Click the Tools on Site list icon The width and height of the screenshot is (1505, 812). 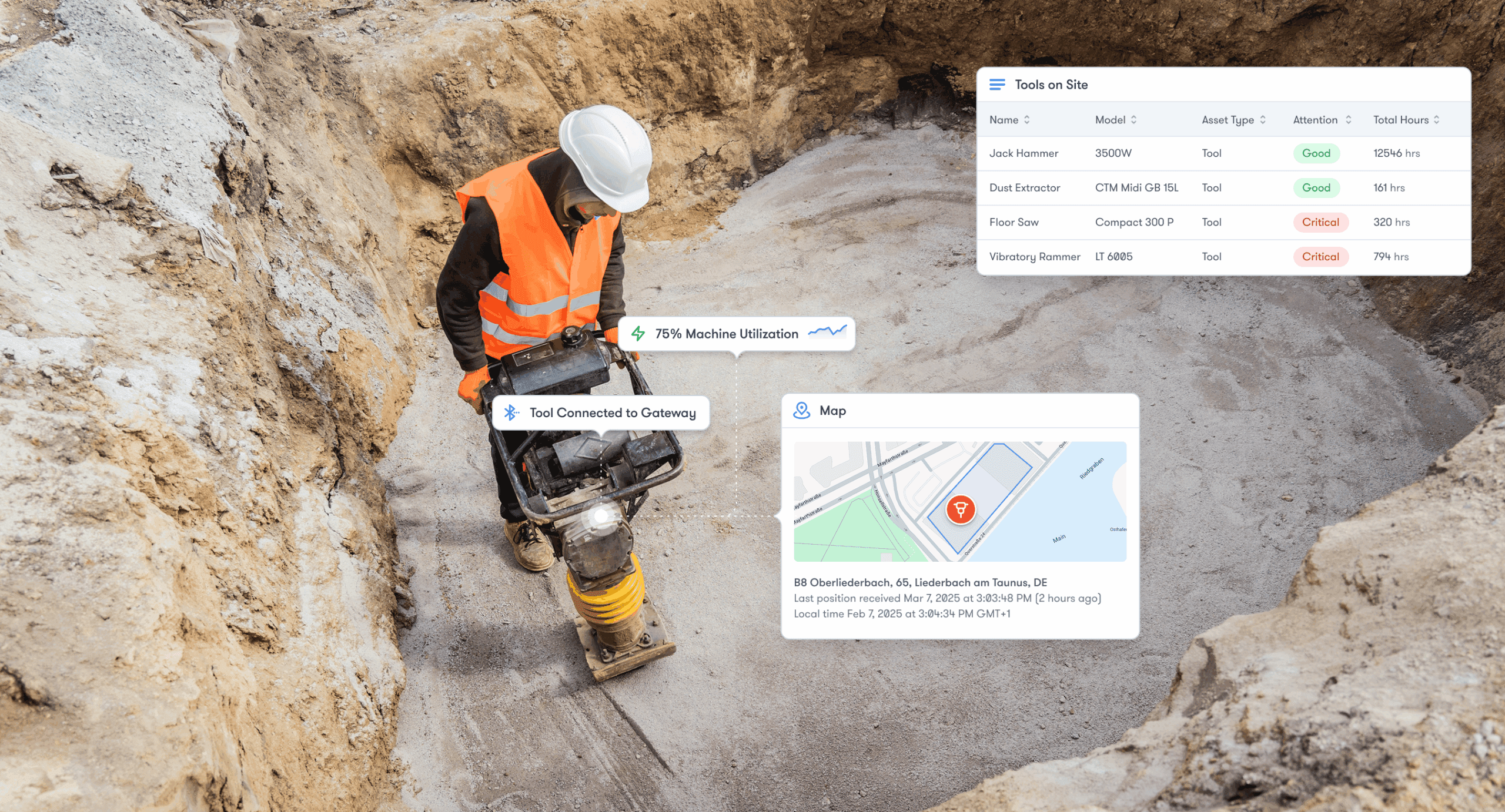[997, 85]
